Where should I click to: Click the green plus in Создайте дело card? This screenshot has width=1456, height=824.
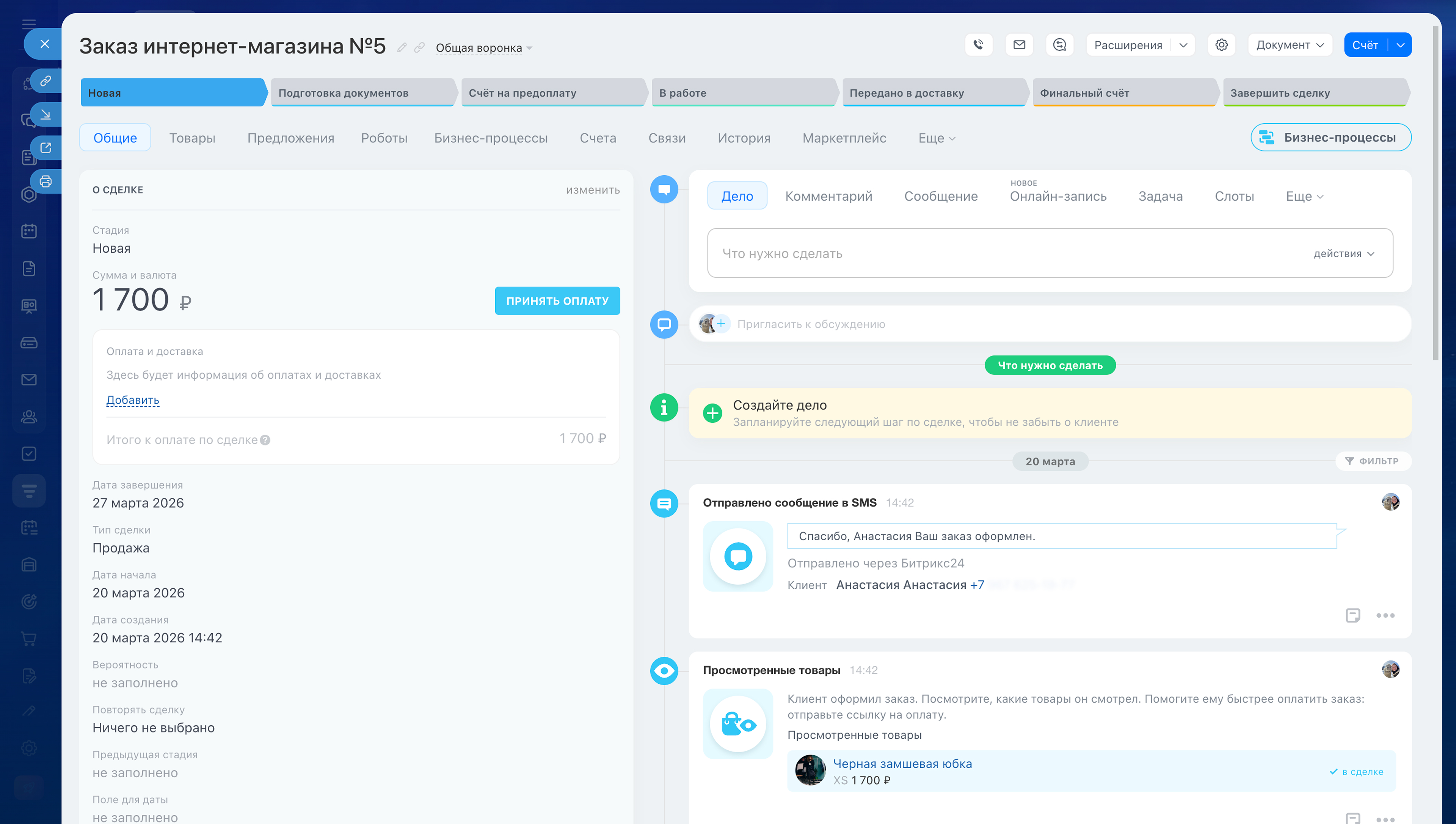pyautogui.click(x=712, y=413)
